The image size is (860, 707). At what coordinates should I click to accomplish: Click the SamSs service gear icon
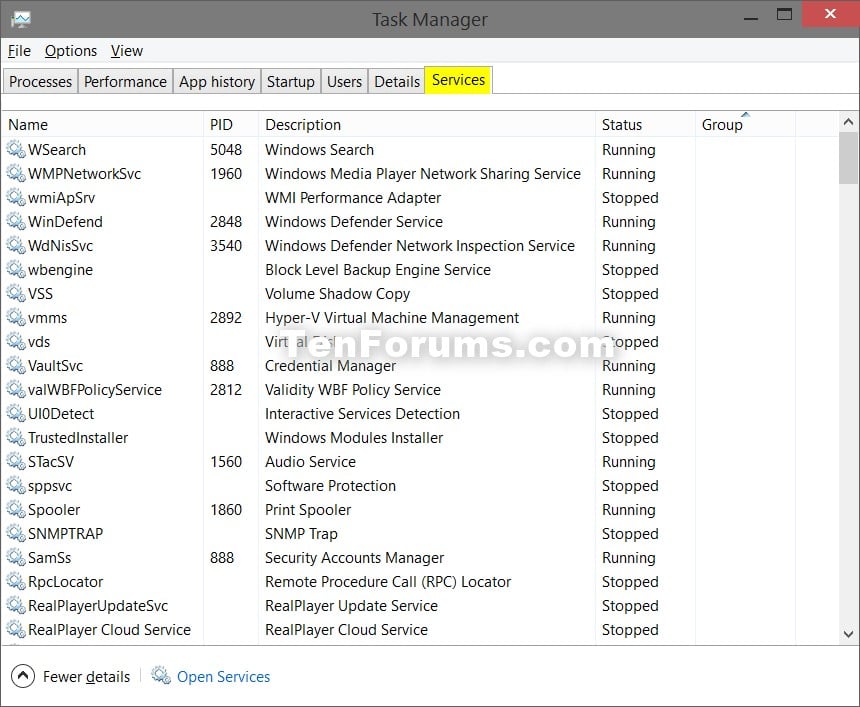(16, 557)
